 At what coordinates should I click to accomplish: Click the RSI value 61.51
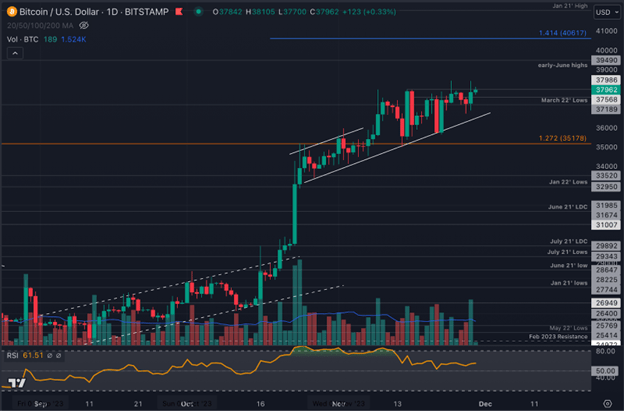coord(33,355)
